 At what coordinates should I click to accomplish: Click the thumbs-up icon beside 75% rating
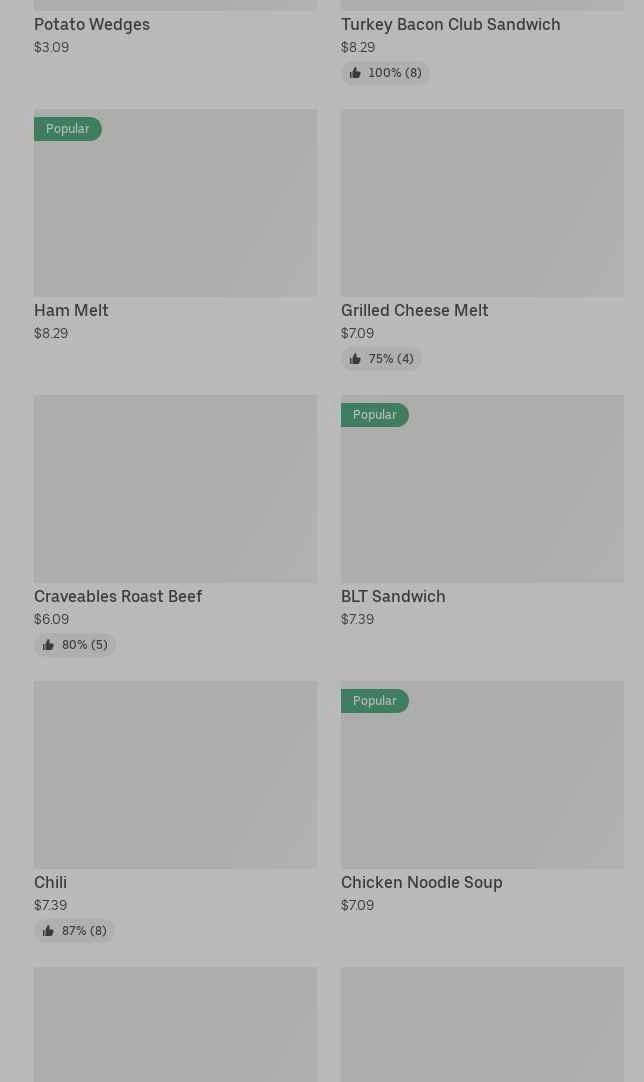click(355, 359)
